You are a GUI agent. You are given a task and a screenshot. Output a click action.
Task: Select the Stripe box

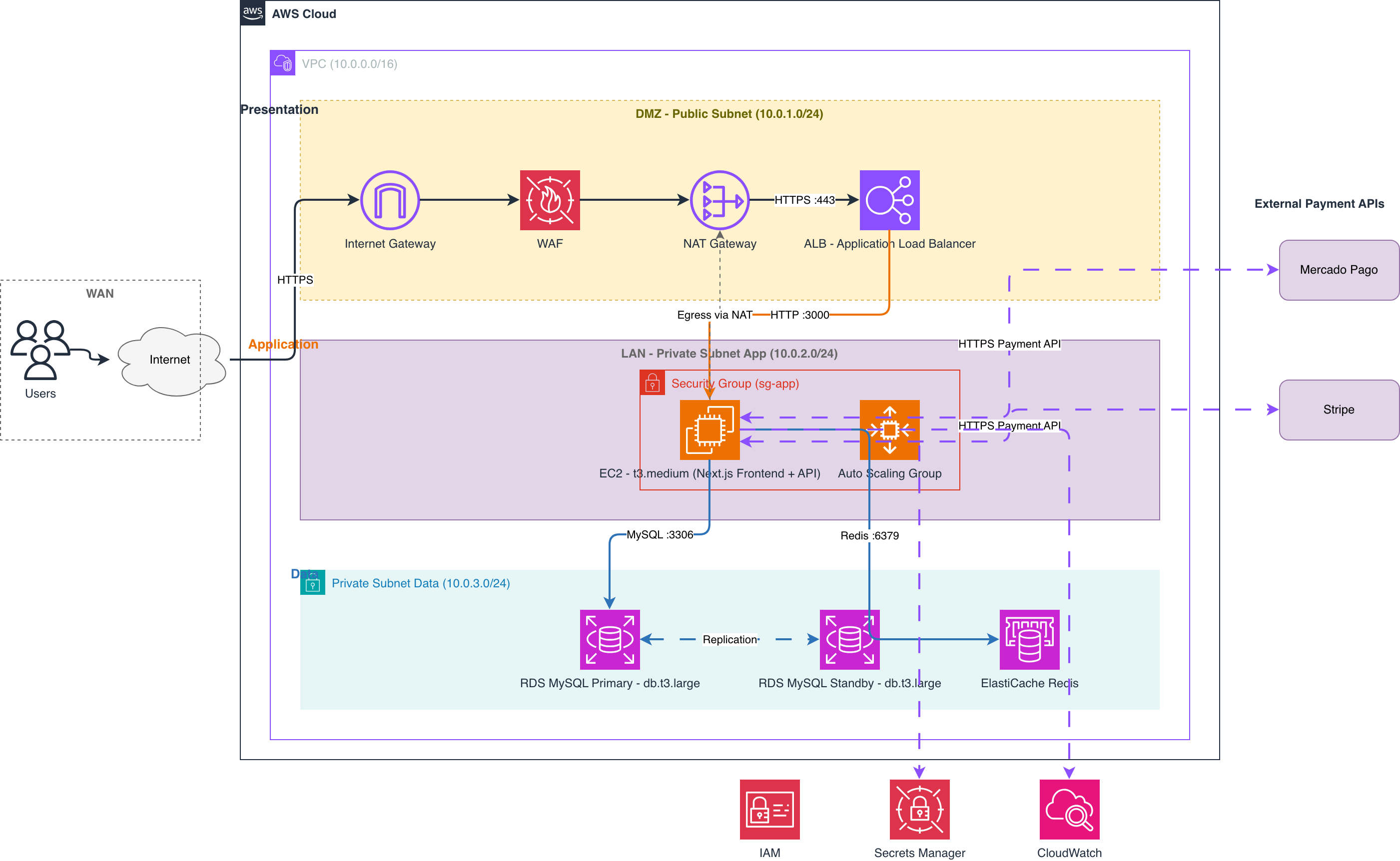[x=1339, y=410]
